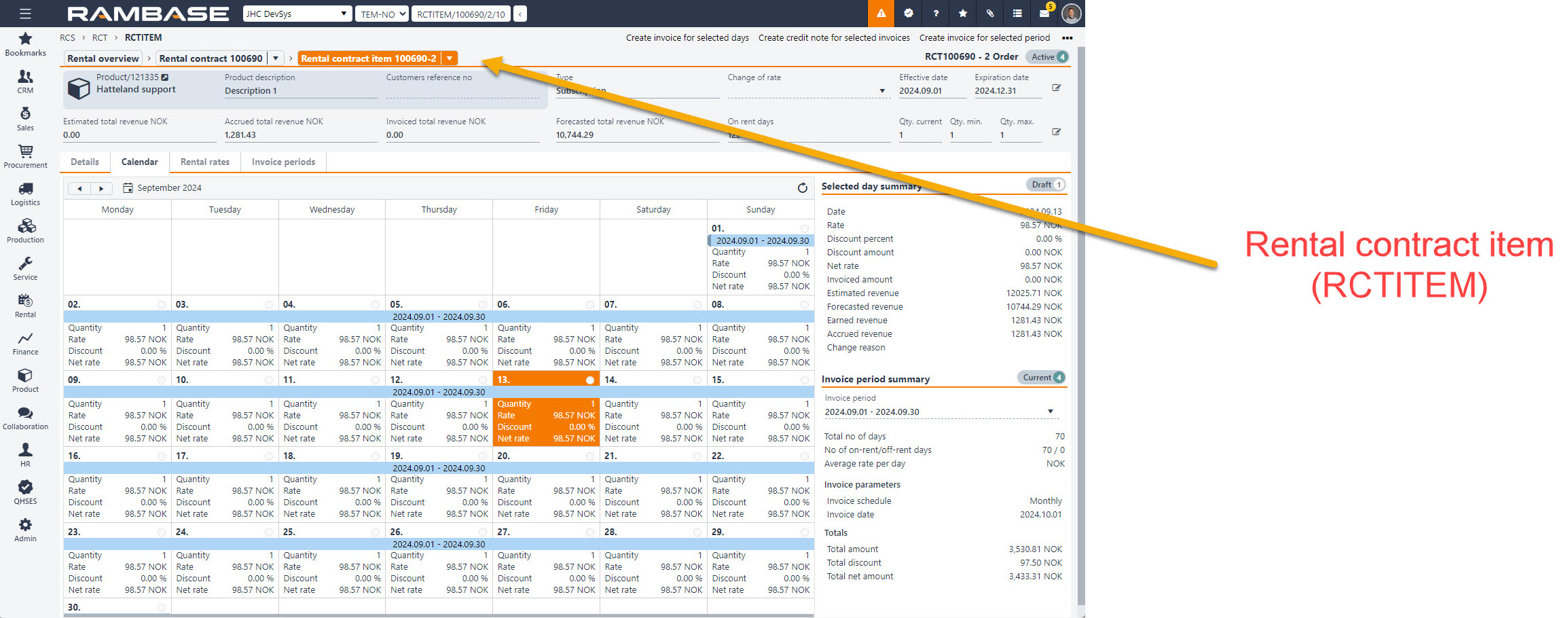Click edit icon beside Expiration date
This screenshot has width=1568, height=618.
click(x=1056, y=88)
